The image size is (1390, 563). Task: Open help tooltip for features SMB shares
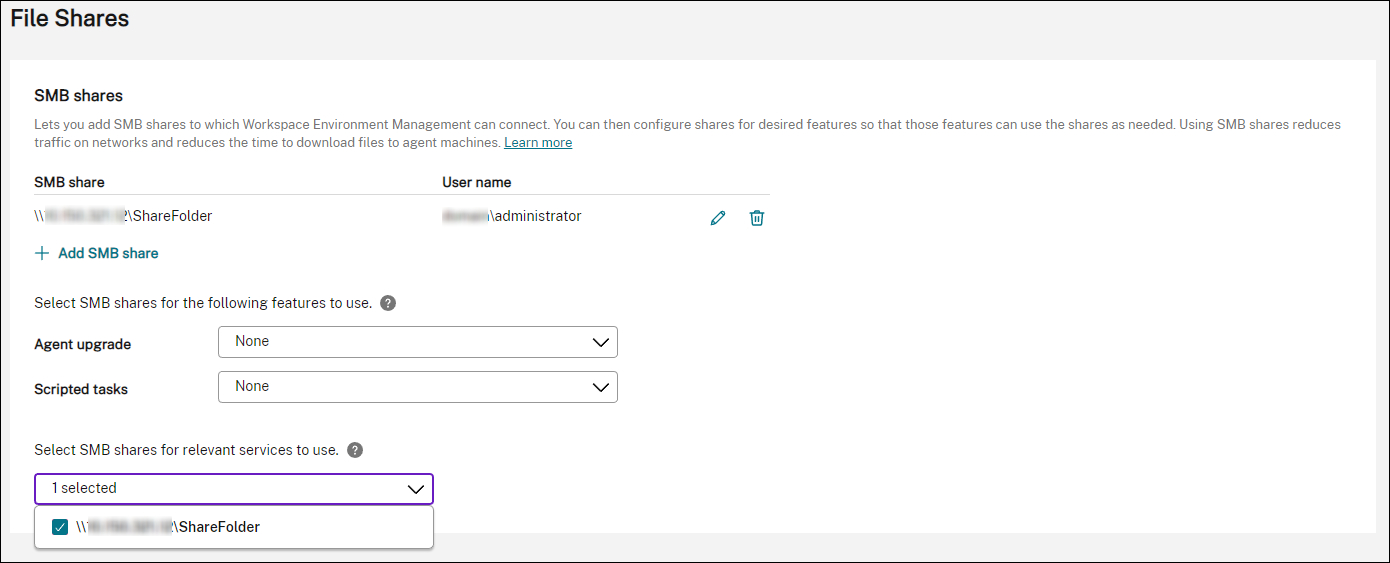(x=388, y=303)
